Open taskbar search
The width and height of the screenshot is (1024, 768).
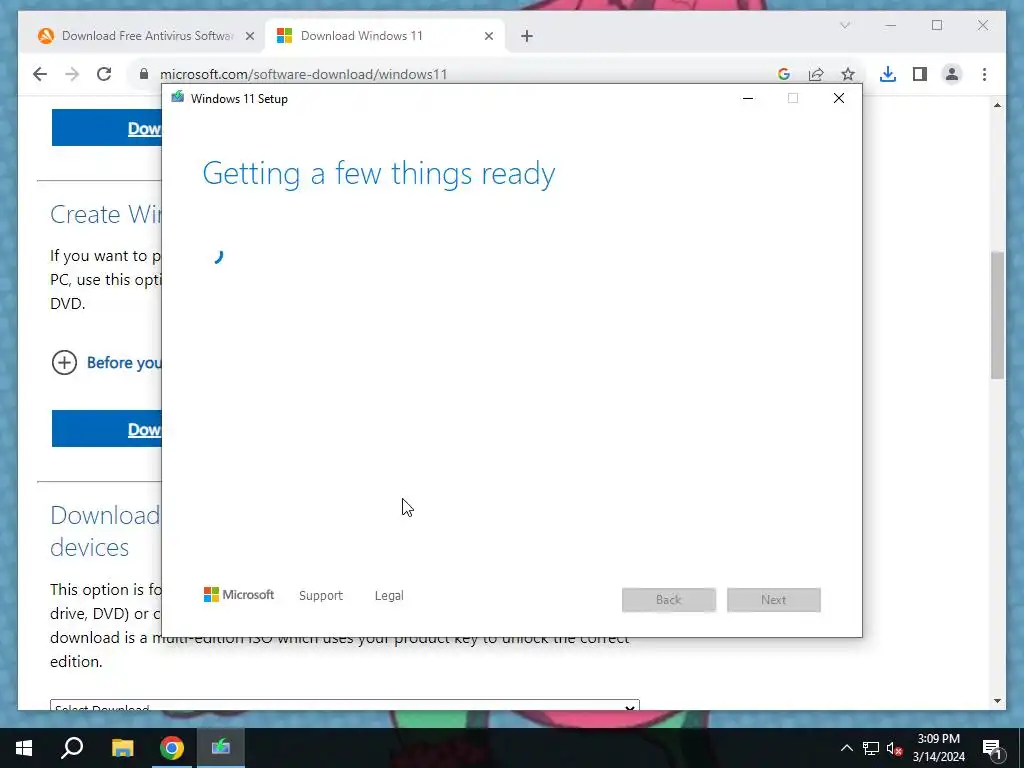72,748
